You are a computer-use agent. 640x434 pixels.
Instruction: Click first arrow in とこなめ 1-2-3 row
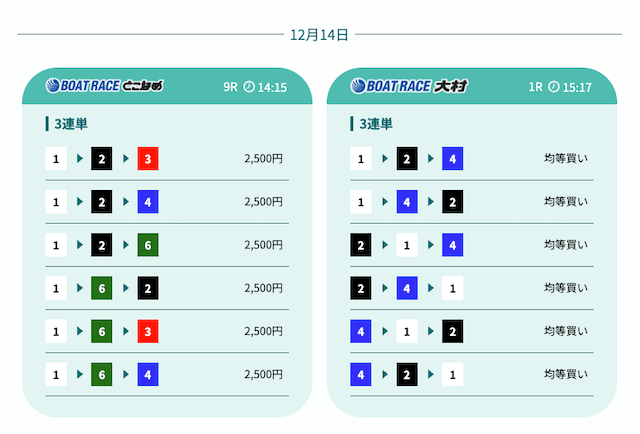tap(80, 158)
